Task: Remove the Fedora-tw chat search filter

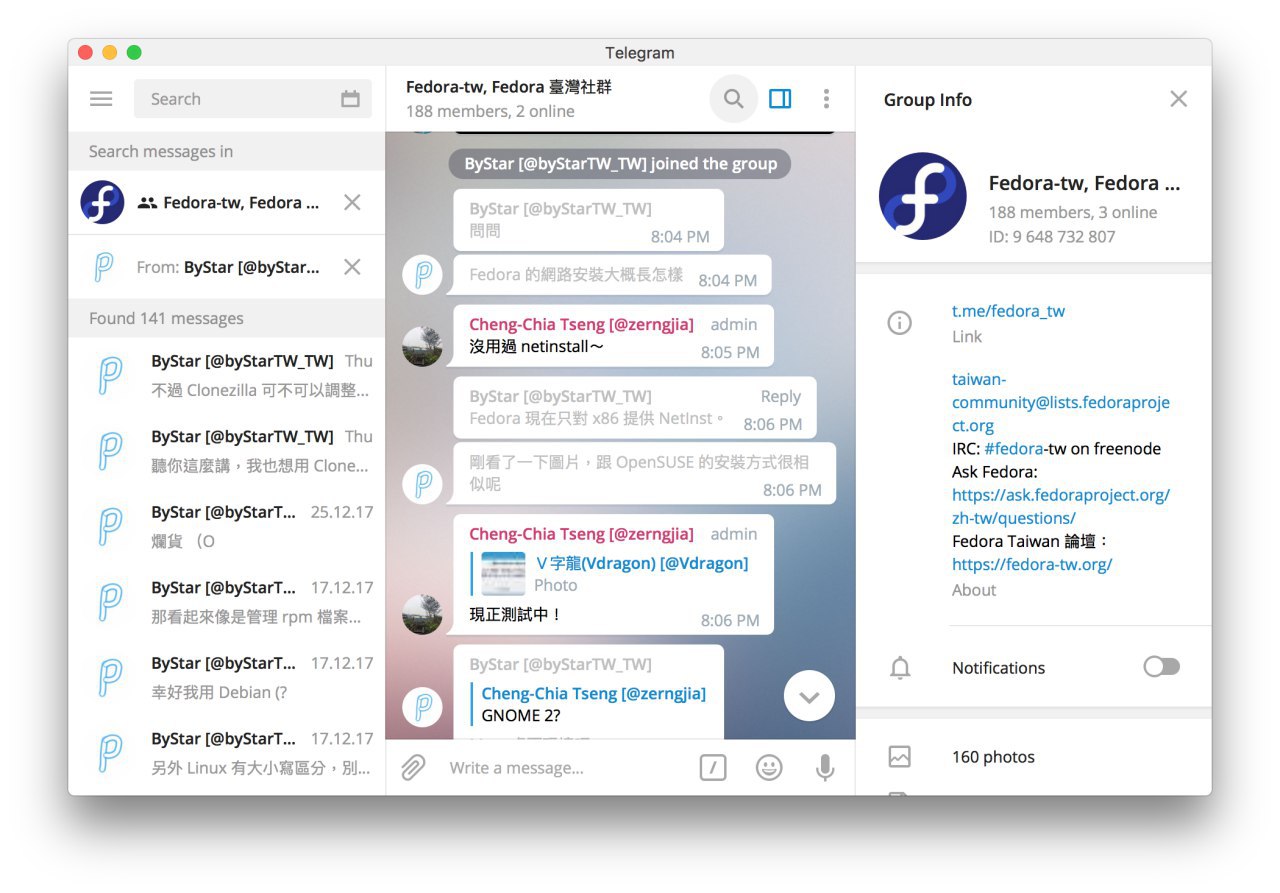Action: (352, 203)
